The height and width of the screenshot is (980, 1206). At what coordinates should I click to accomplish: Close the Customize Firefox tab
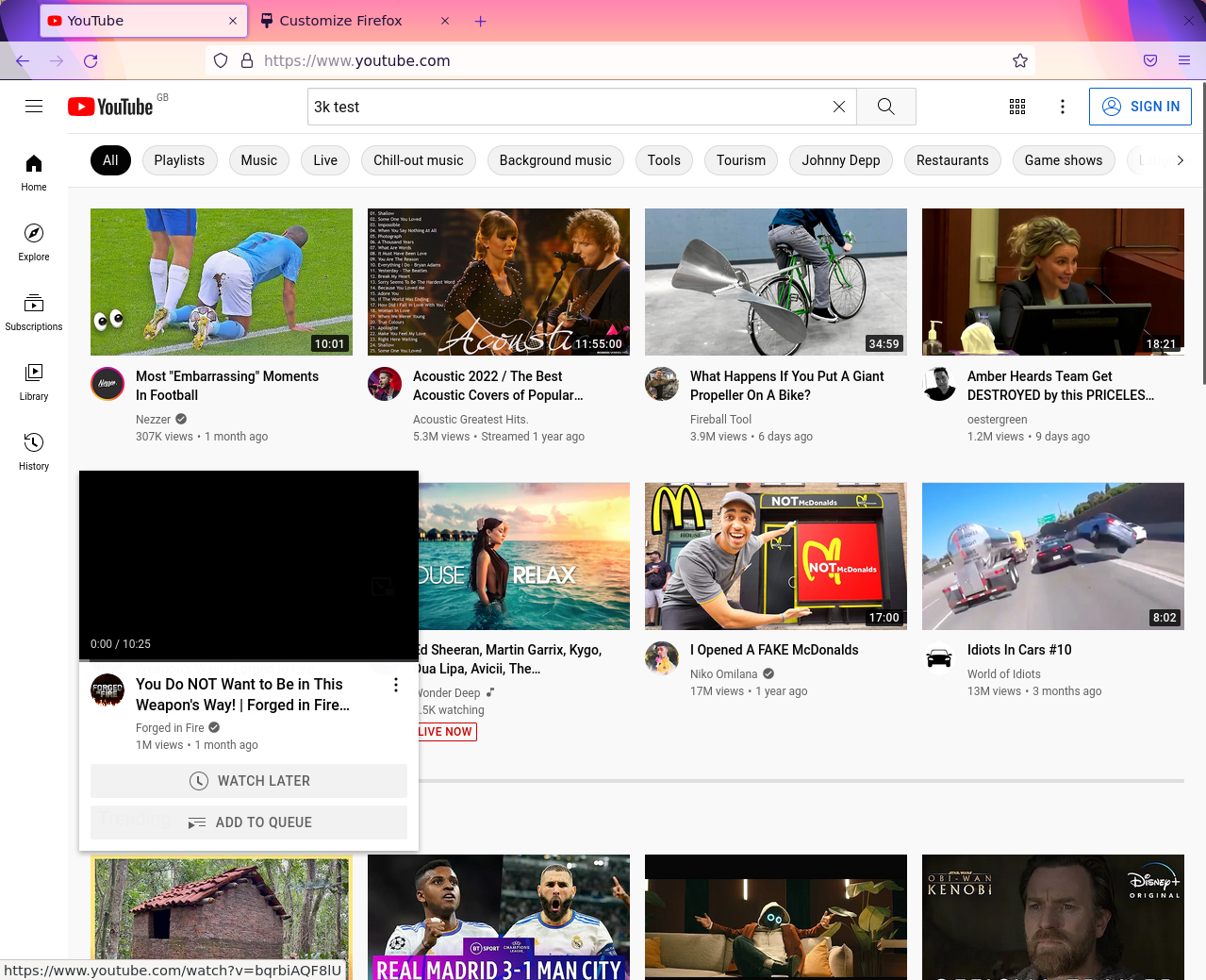tap(445, 21)
